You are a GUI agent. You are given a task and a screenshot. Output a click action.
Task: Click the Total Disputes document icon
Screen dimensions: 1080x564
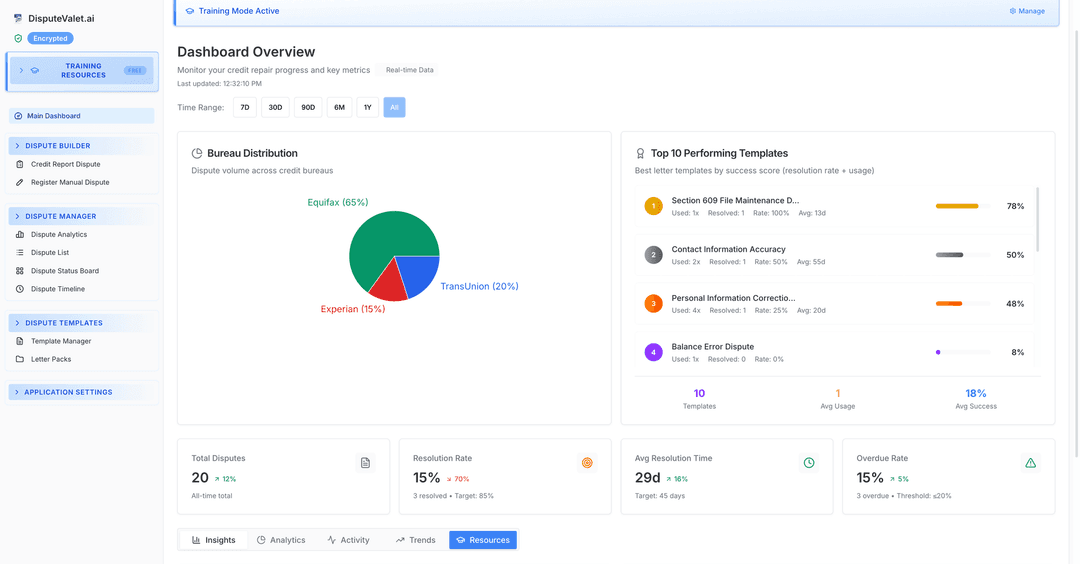coord(365,463)
